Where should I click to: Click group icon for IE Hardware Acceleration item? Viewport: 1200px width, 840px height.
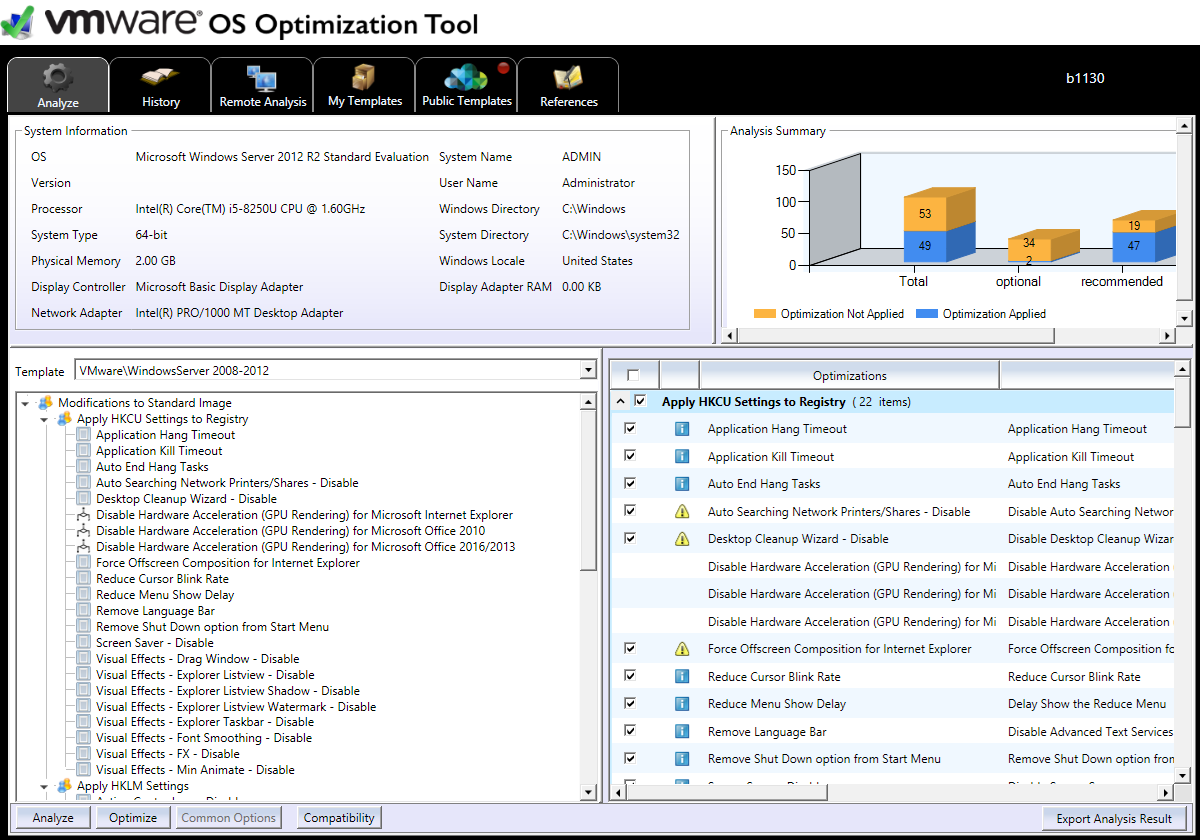84,515
